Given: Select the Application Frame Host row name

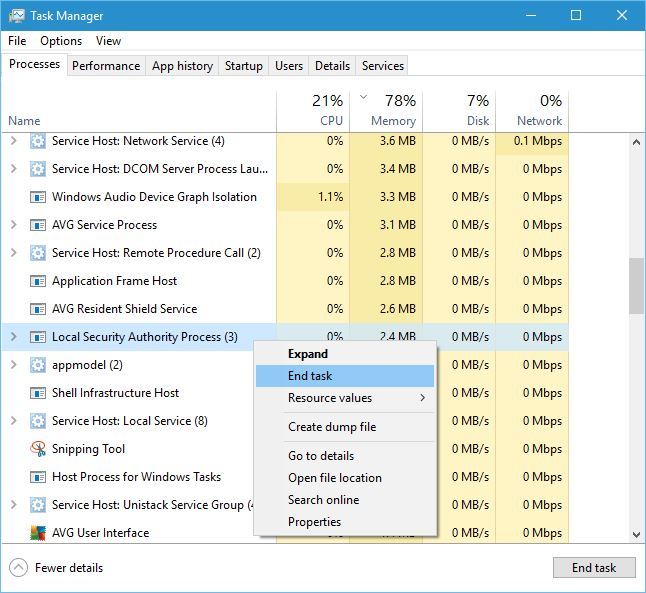Looking at the screenshot, I should (x=115, y=281).
